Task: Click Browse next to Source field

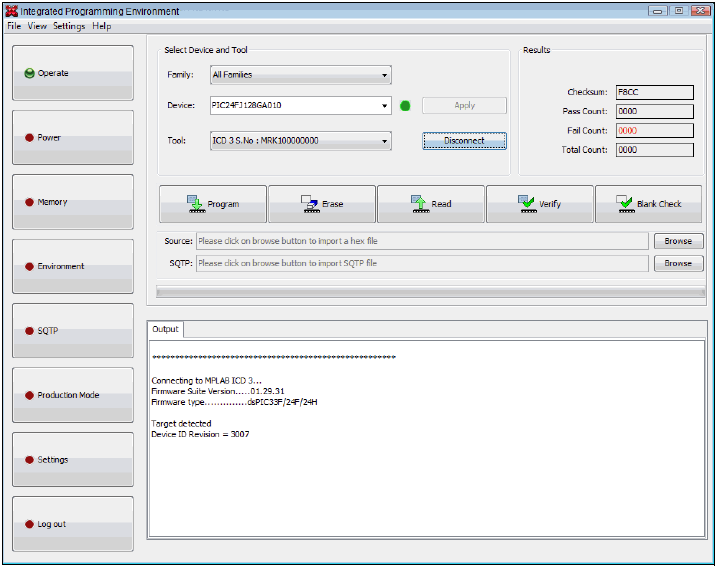Action: (678, 241)
